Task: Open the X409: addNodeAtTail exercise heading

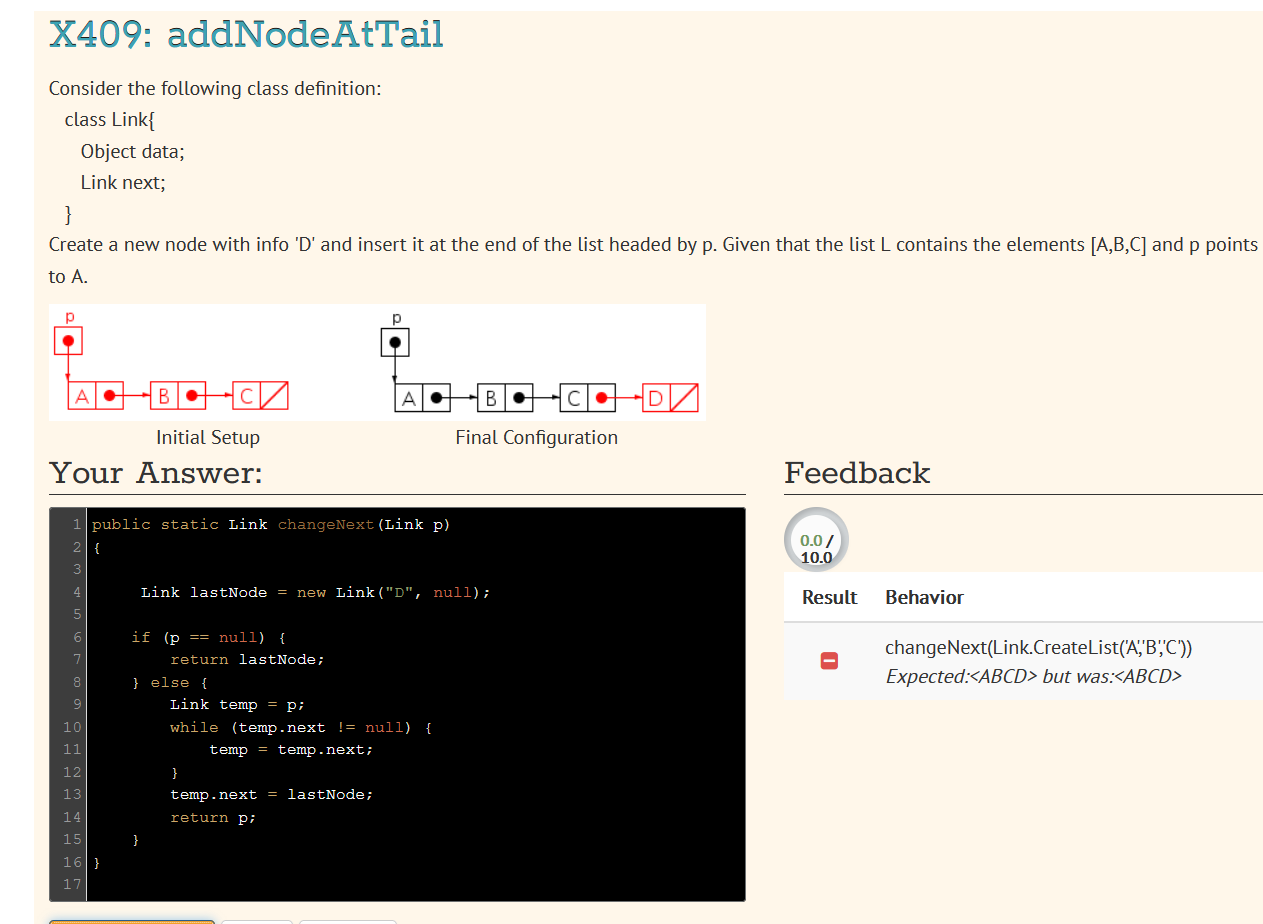Action: 246,34
